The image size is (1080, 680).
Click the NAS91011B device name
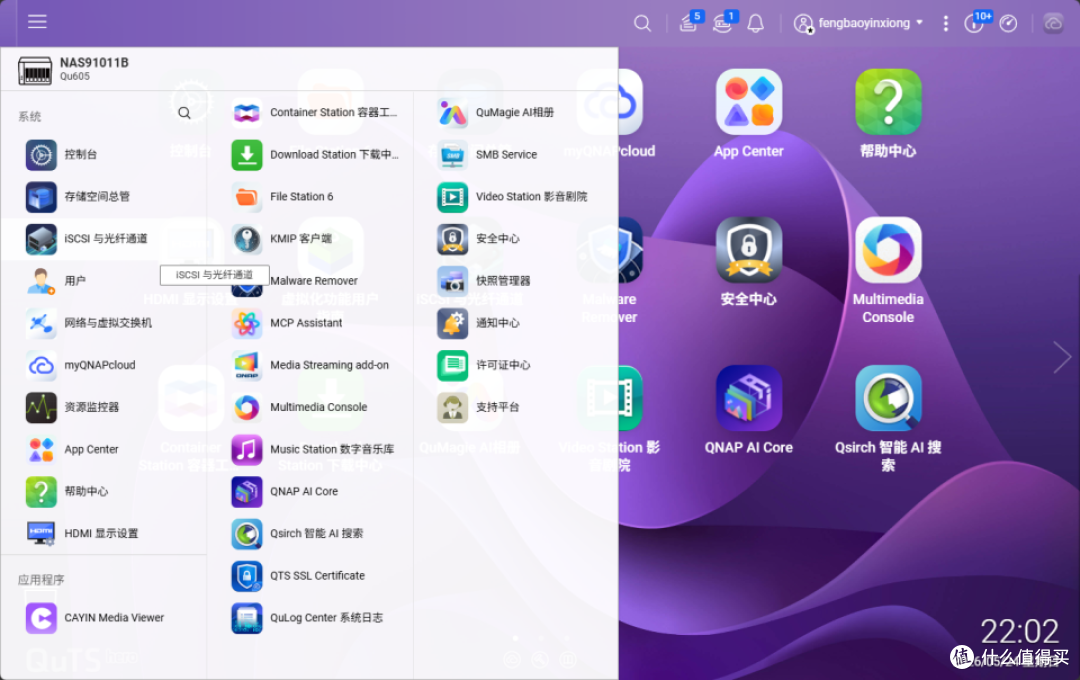click(x=94, y=63)
